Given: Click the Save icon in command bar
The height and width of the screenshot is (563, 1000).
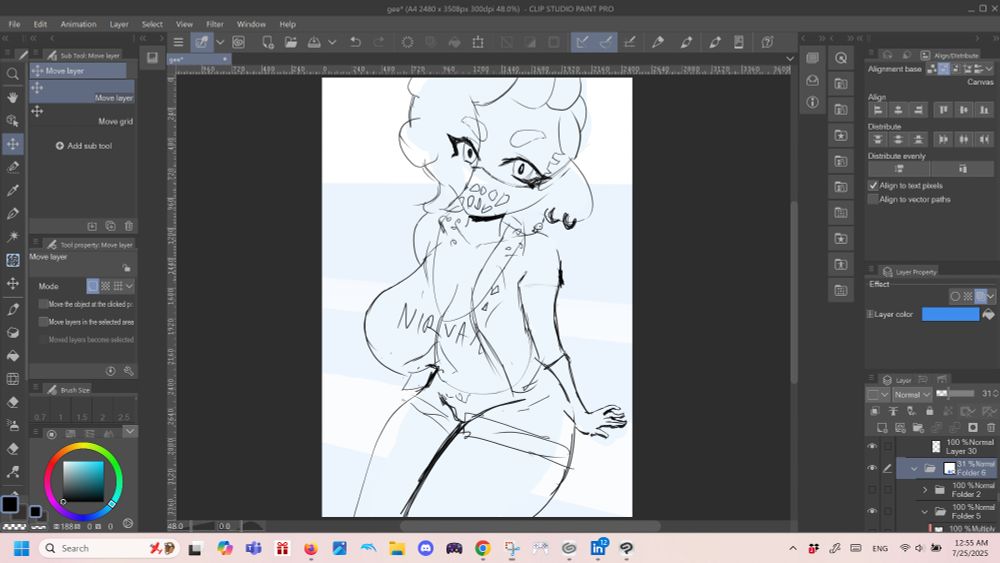Looking at the screenshot, I should point(314,42).
